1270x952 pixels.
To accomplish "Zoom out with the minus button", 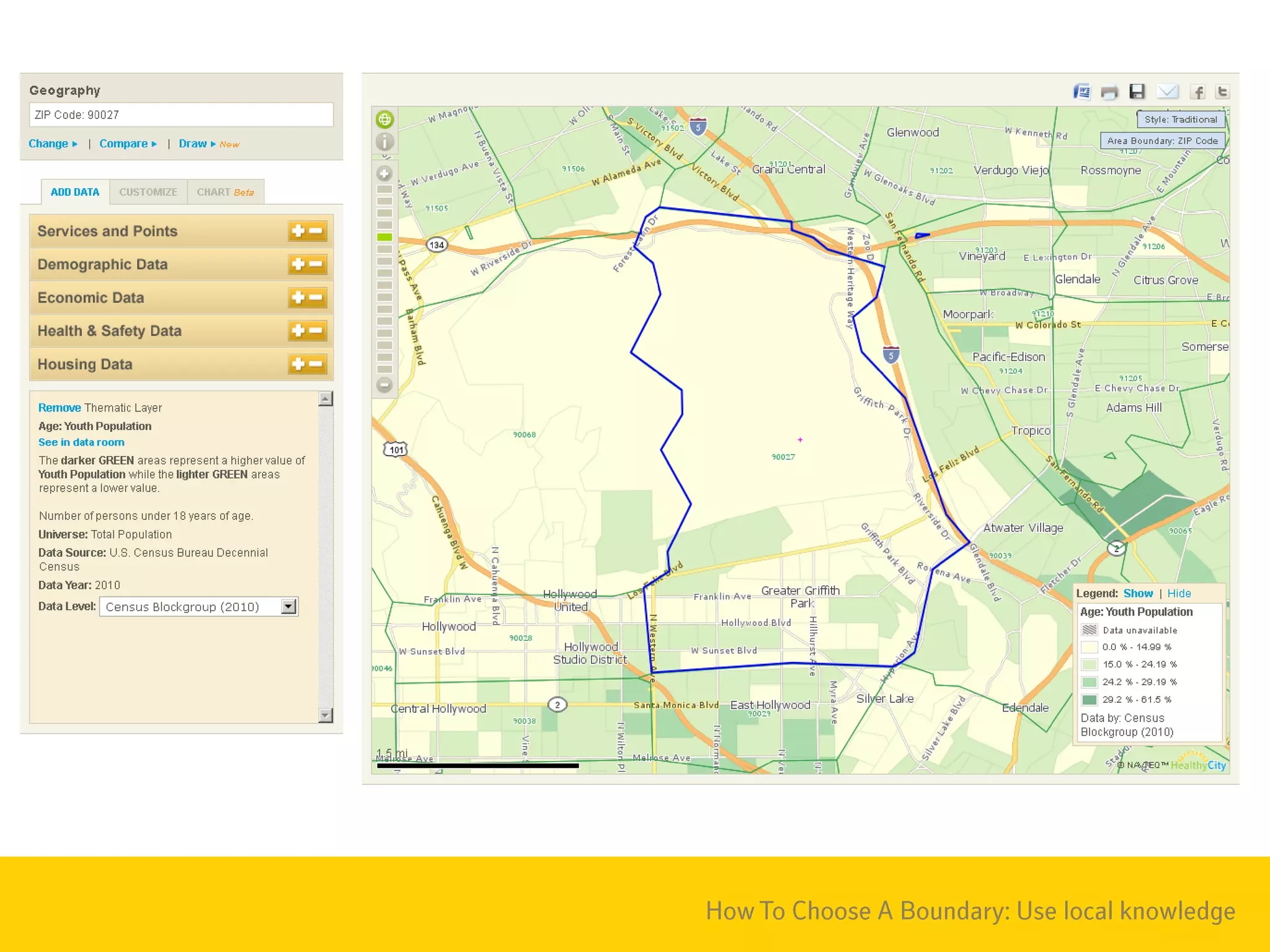I will coord(384,385).
